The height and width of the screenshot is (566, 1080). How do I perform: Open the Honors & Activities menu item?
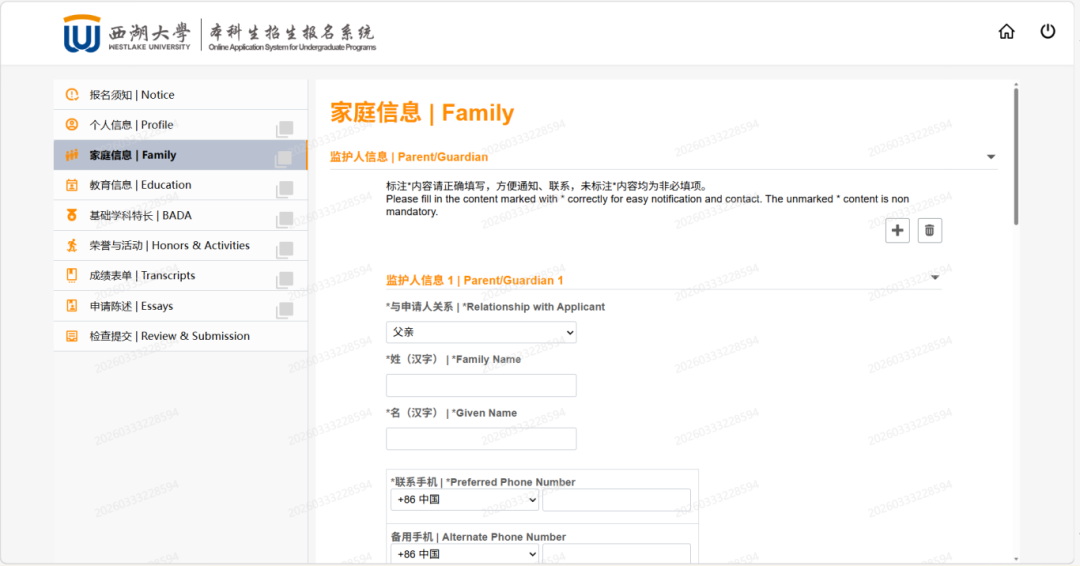tap(180, 246)
